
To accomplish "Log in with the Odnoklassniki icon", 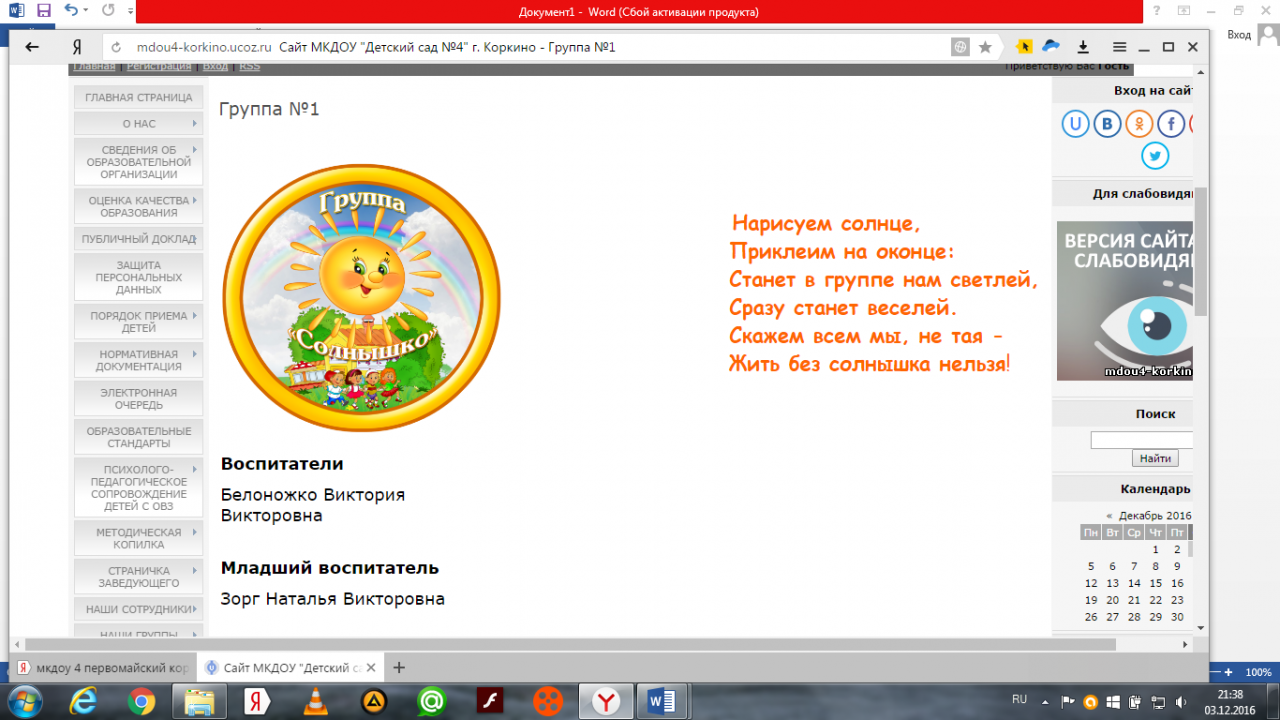I will (x=1139, y=124).
